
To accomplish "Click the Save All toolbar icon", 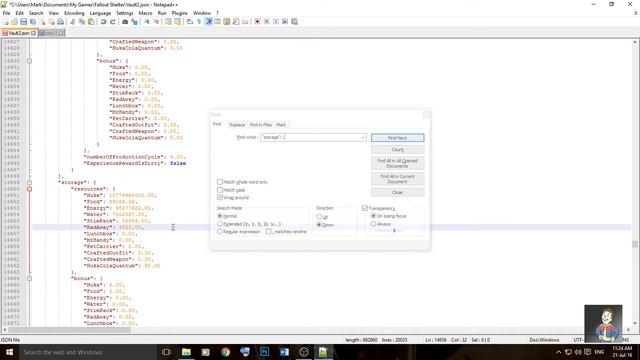I will click(x=33, y=22).
